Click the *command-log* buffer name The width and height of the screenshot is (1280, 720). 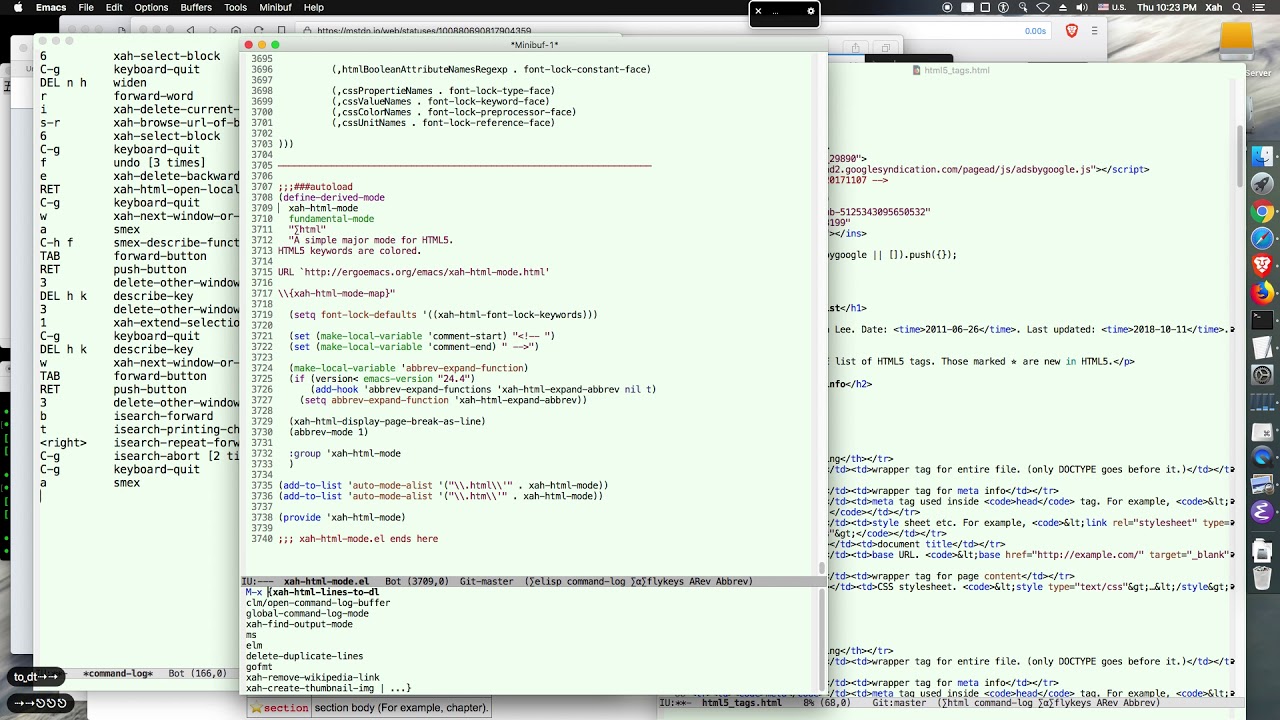(118, 673)
